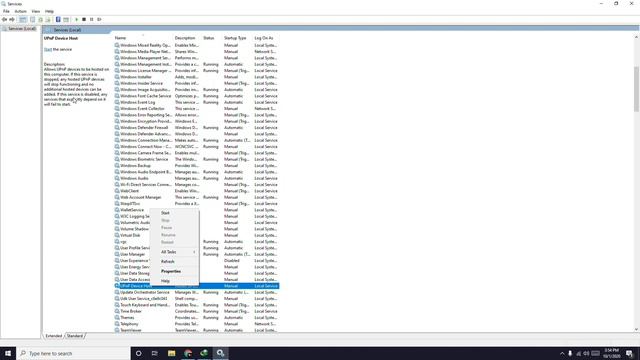Open the View menu
Image resolution: width=640 pixels, height=360 pixels.
point(36,11)
